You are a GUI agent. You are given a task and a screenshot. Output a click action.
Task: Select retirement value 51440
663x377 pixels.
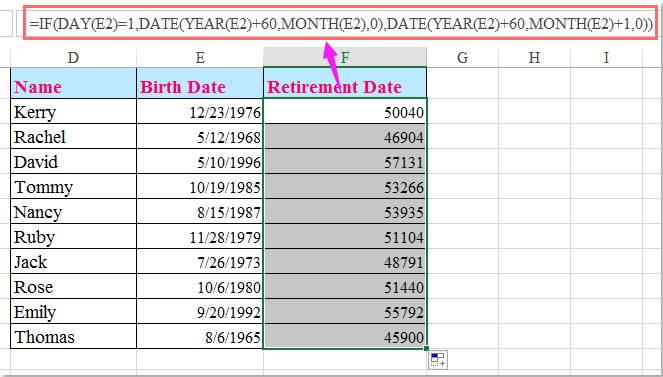(345, 287)
